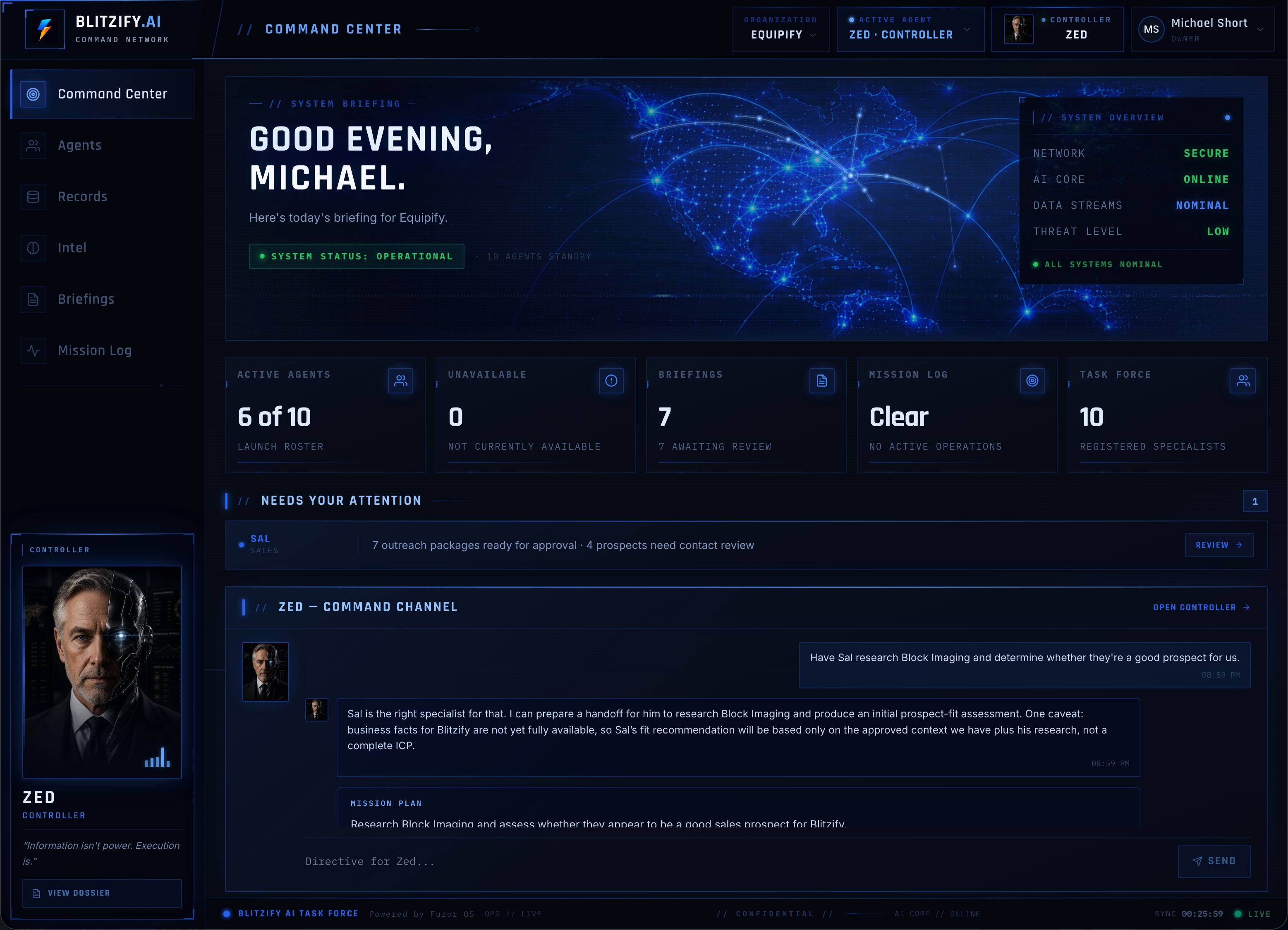This screenshot has height=930, width=1288.
Task: Click the Mission Log 'Clear' value
Action: click(x=898, y=417)
